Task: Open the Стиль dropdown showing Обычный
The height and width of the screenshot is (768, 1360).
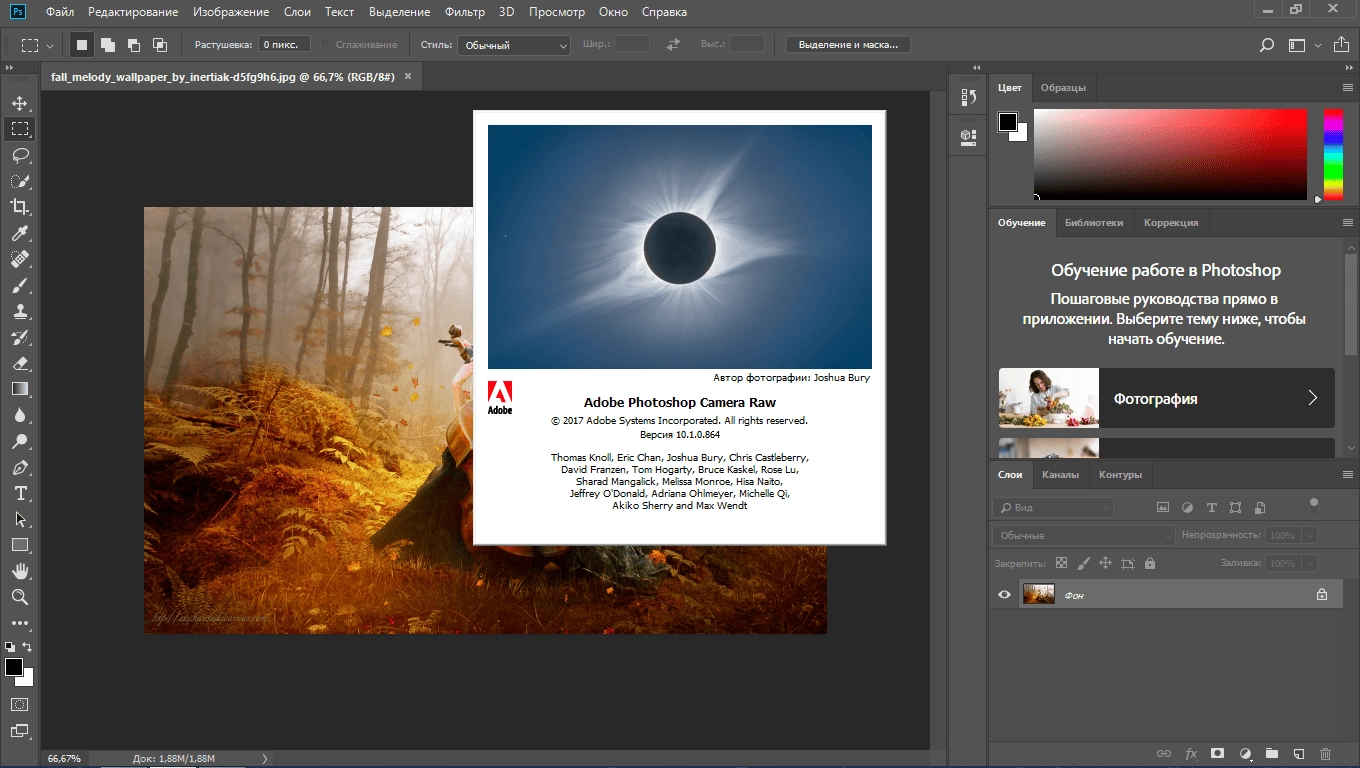Action: [514, 45]
